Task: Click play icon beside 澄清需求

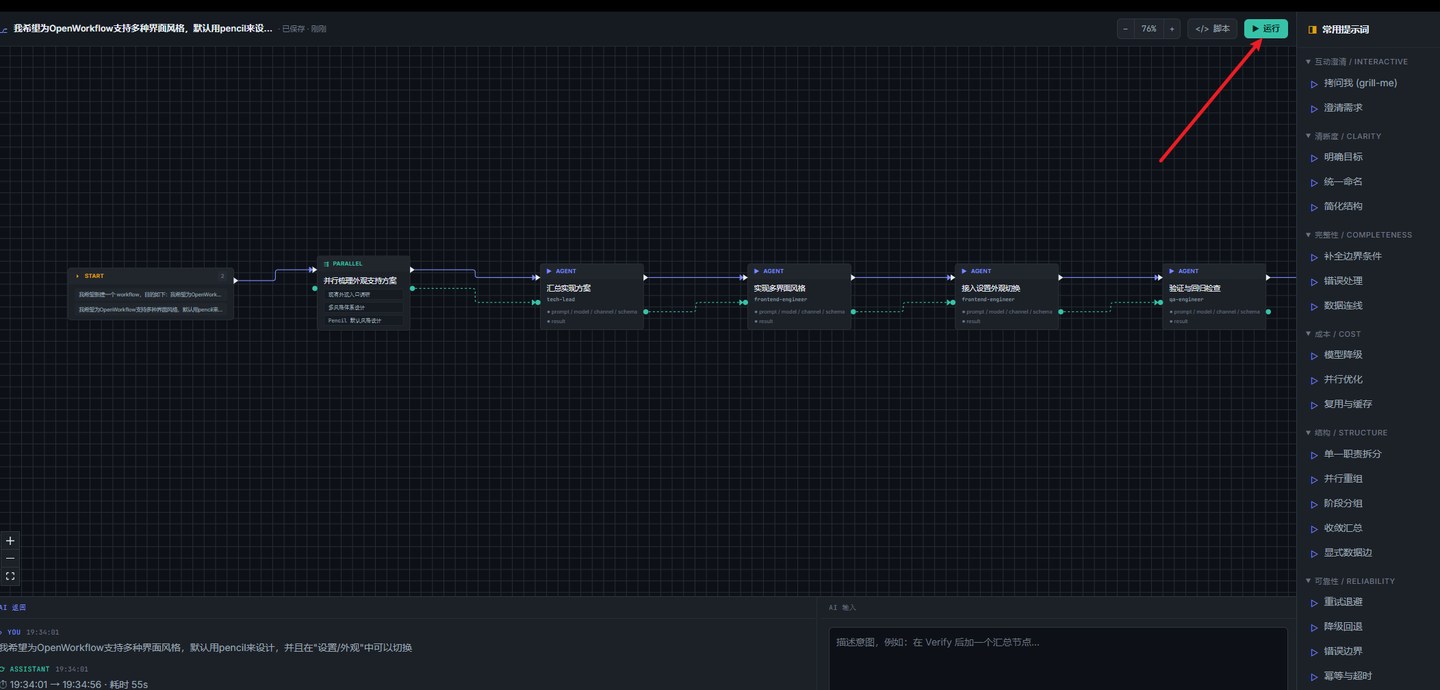Action: (1315, 108)
